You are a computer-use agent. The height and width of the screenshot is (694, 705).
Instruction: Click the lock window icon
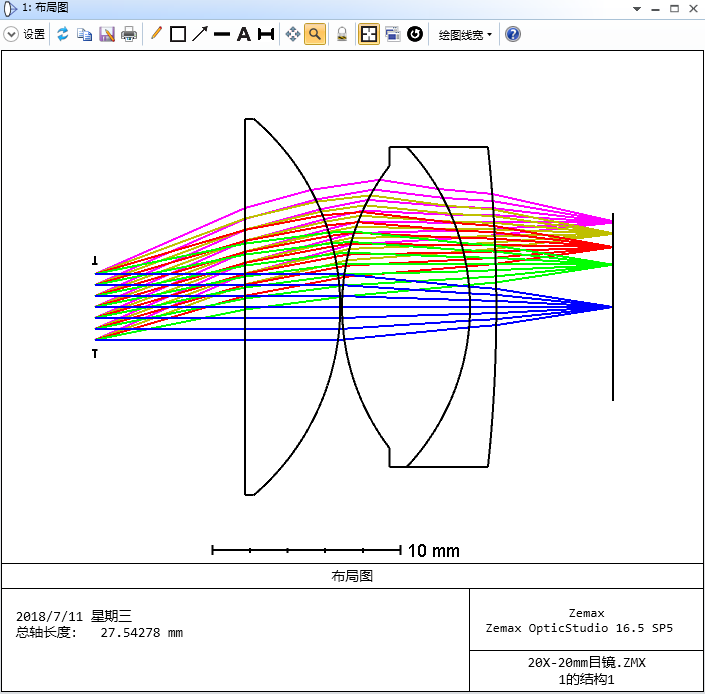(x=342, y=34)
